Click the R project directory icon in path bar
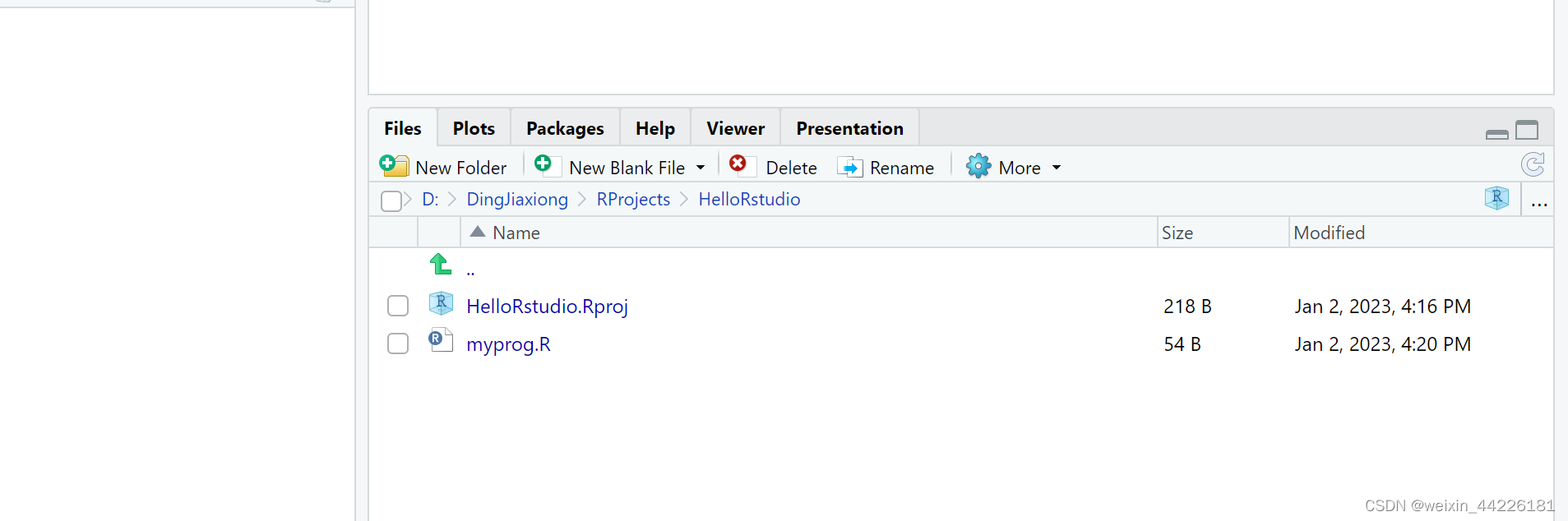 click(x=1496, y=199)
